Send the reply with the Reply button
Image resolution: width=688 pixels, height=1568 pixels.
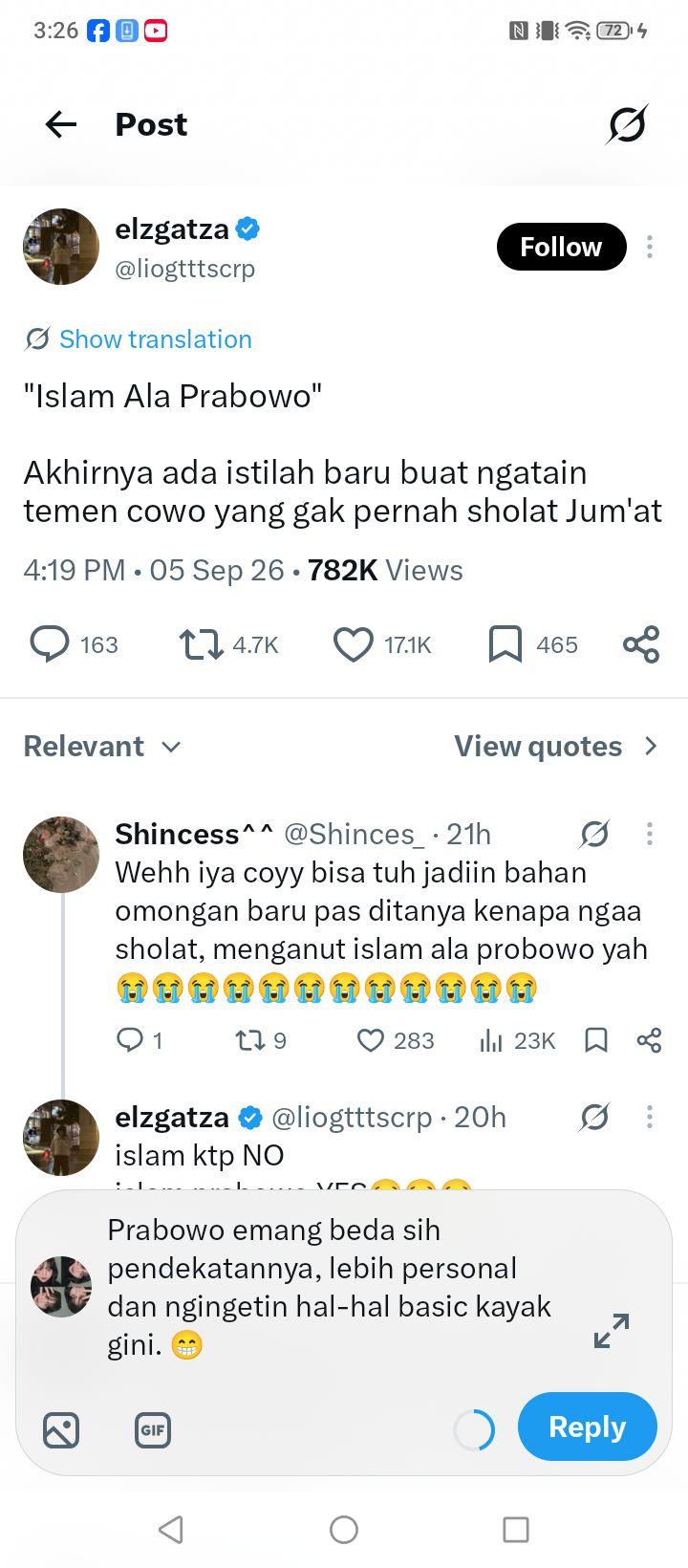pyautogui.click(x=587, y=1426)
